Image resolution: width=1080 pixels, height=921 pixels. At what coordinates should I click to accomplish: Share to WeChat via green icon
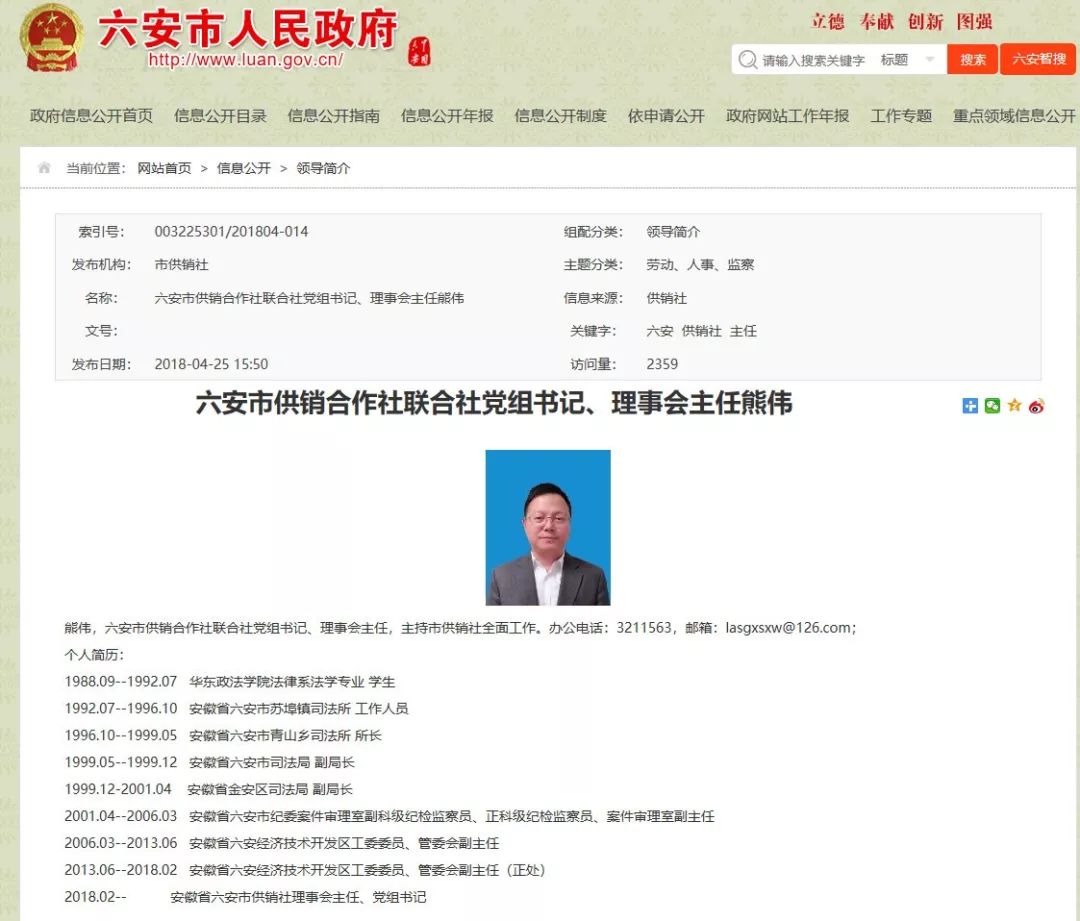pyautogui.click(x=992, y=406)
